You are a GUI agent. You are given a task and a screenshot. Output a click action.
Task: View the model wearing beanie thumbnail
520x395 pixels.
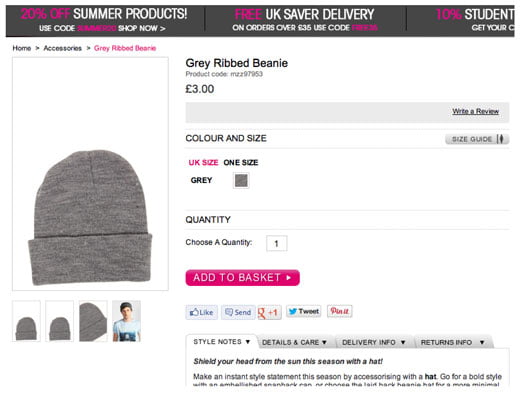click(126, 321)
